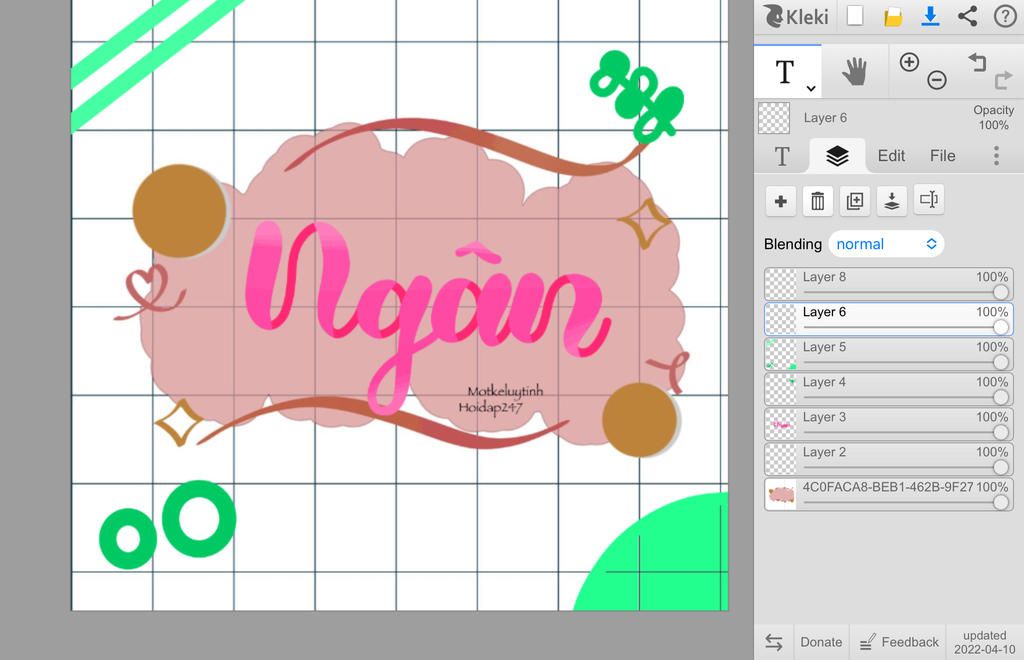Open the three-dot more menu

(x=996, y=156)
